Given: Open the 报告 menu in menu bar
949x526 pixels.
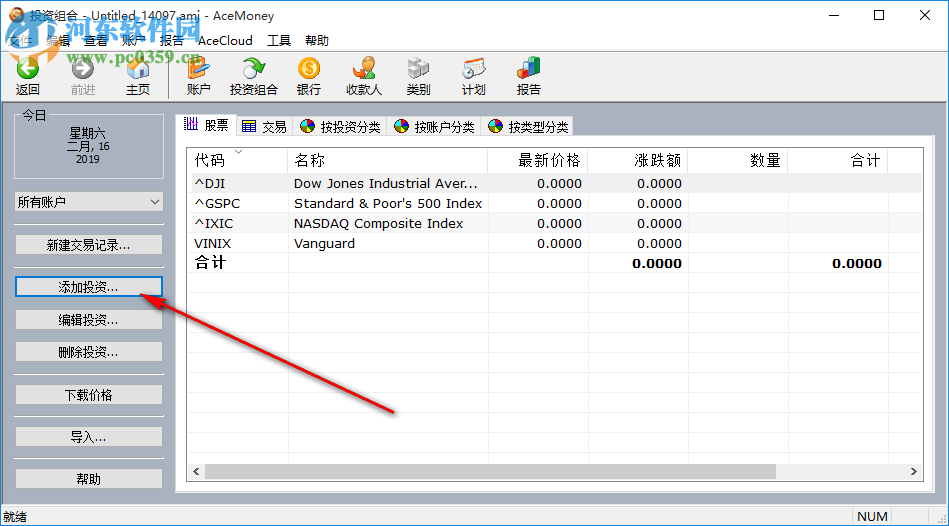Looking at the screenshot, I should (171, 41).
